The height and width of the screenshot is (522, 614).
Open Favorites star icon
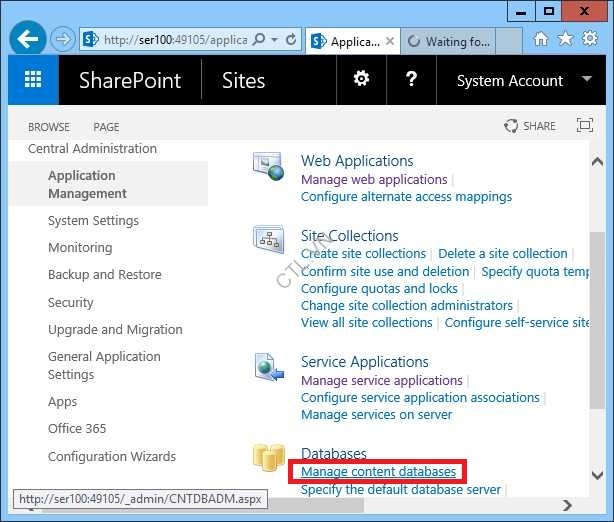(x=565, y=39)
